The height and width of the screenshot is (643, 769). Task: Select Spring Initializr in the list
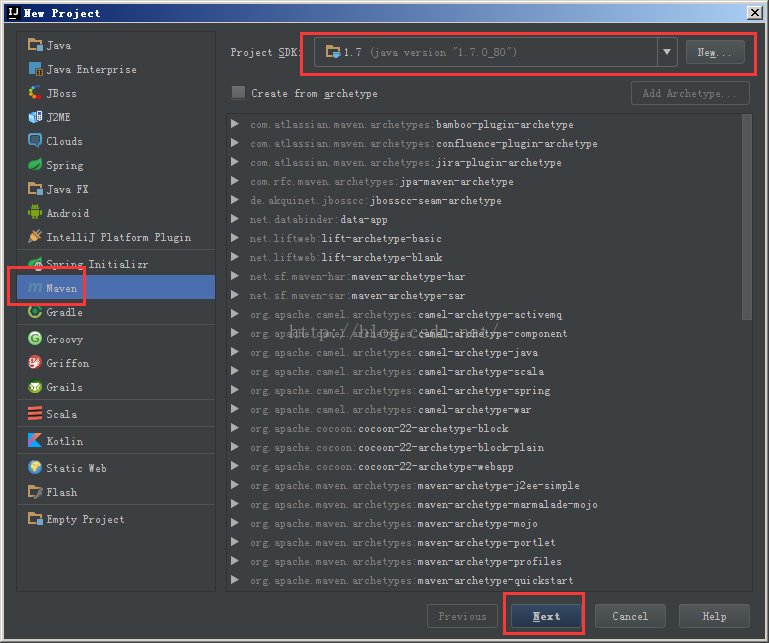tap(116, 264)
